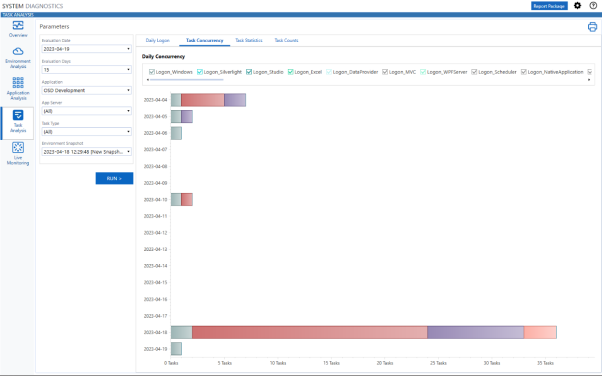Image resolution: width=602 pixels, height=376 pixels.
Task: Click the red bar segment for 2023-04-18
Action: pos(309,332)
